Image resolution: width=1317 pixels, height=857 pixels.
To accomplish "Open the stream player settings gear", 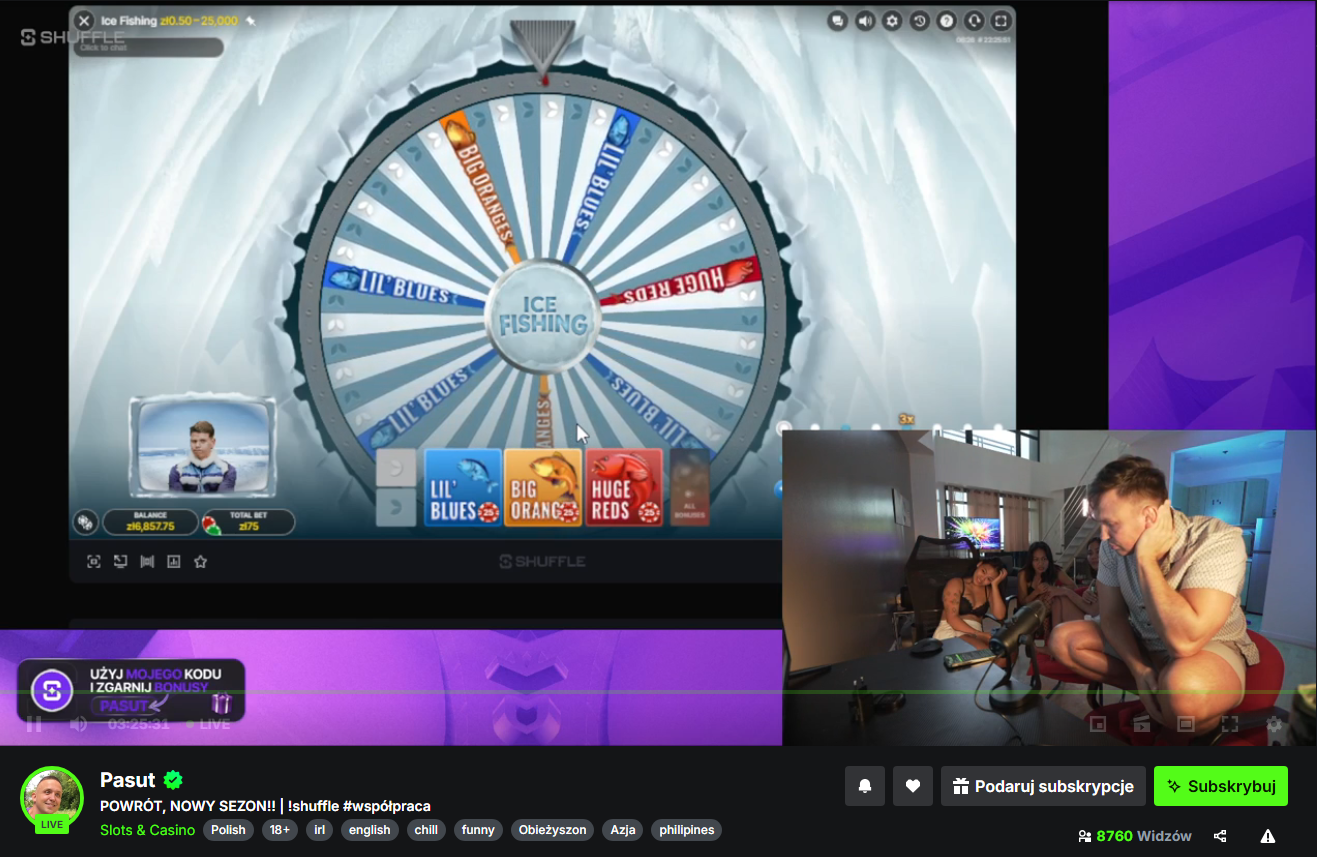I will pyautogui.click(x=1274, y=723).
